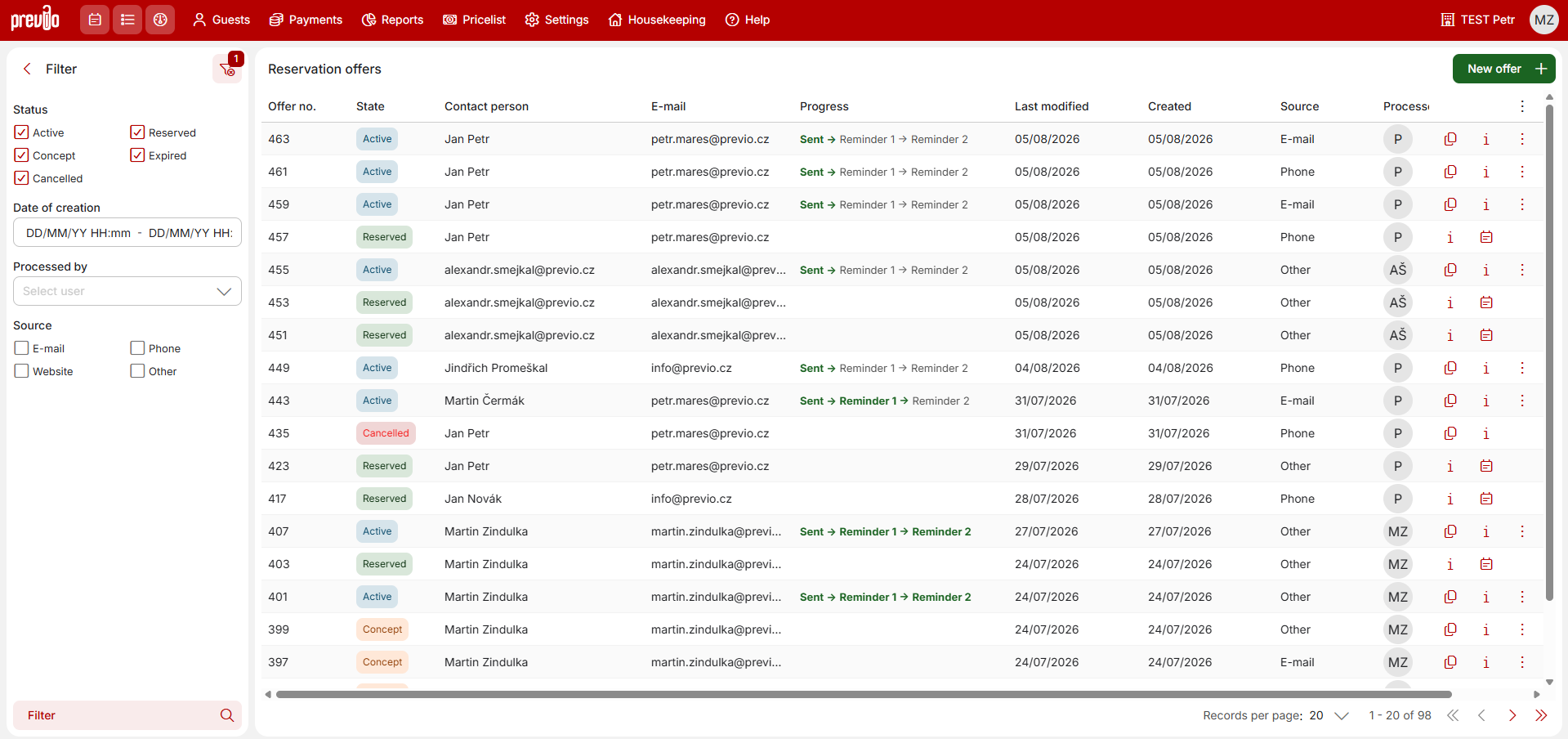This screenshot has width=1568, height=739.
Task: Open the Payments menu
Action: point(306,20)
